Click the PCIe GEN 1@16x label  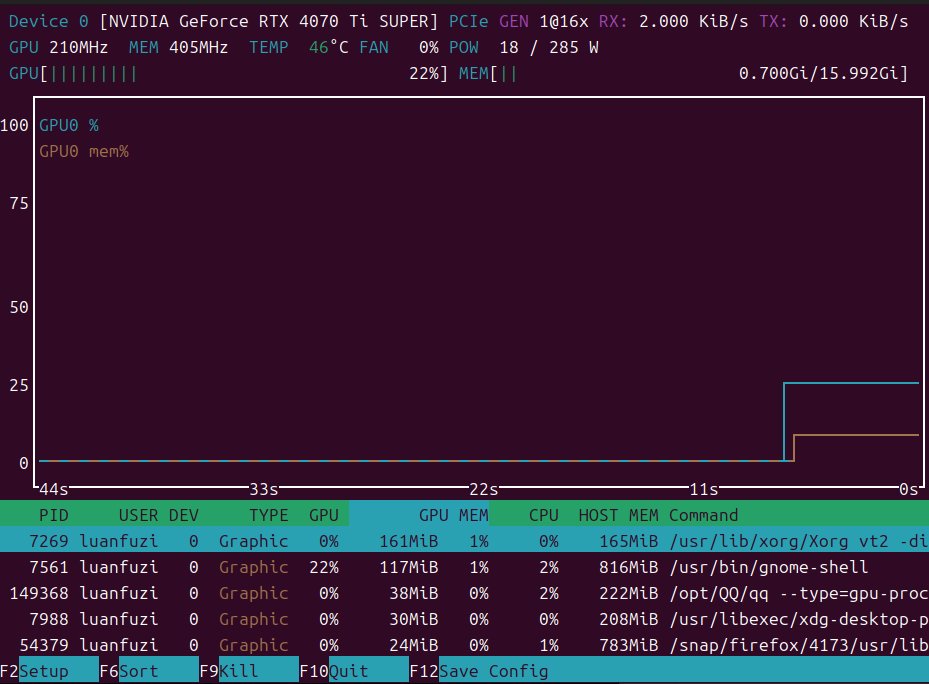(518, 21)
